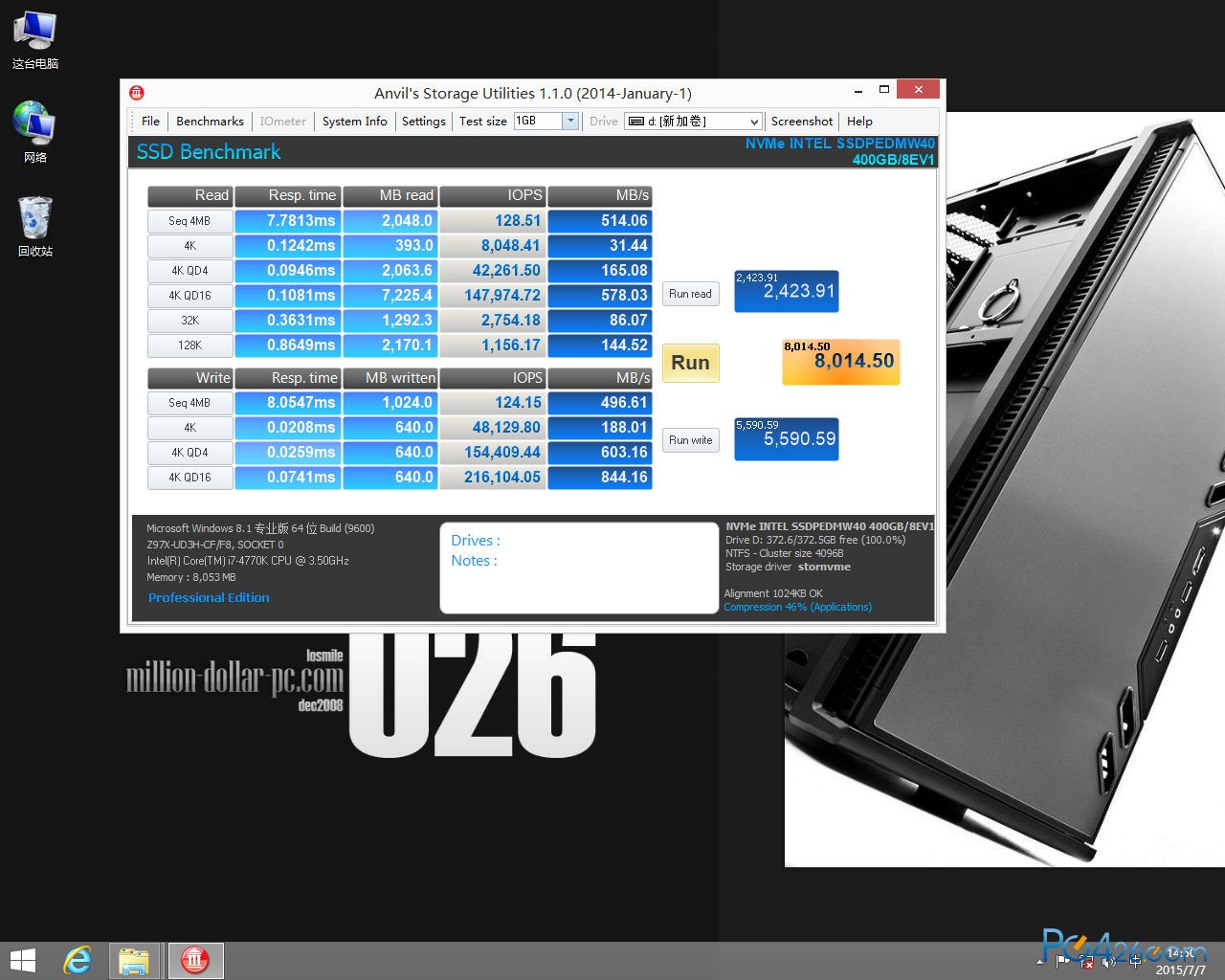1225x980 pixels.
Task: Click the write 4K QD16 test button
Action: point(189,478)
